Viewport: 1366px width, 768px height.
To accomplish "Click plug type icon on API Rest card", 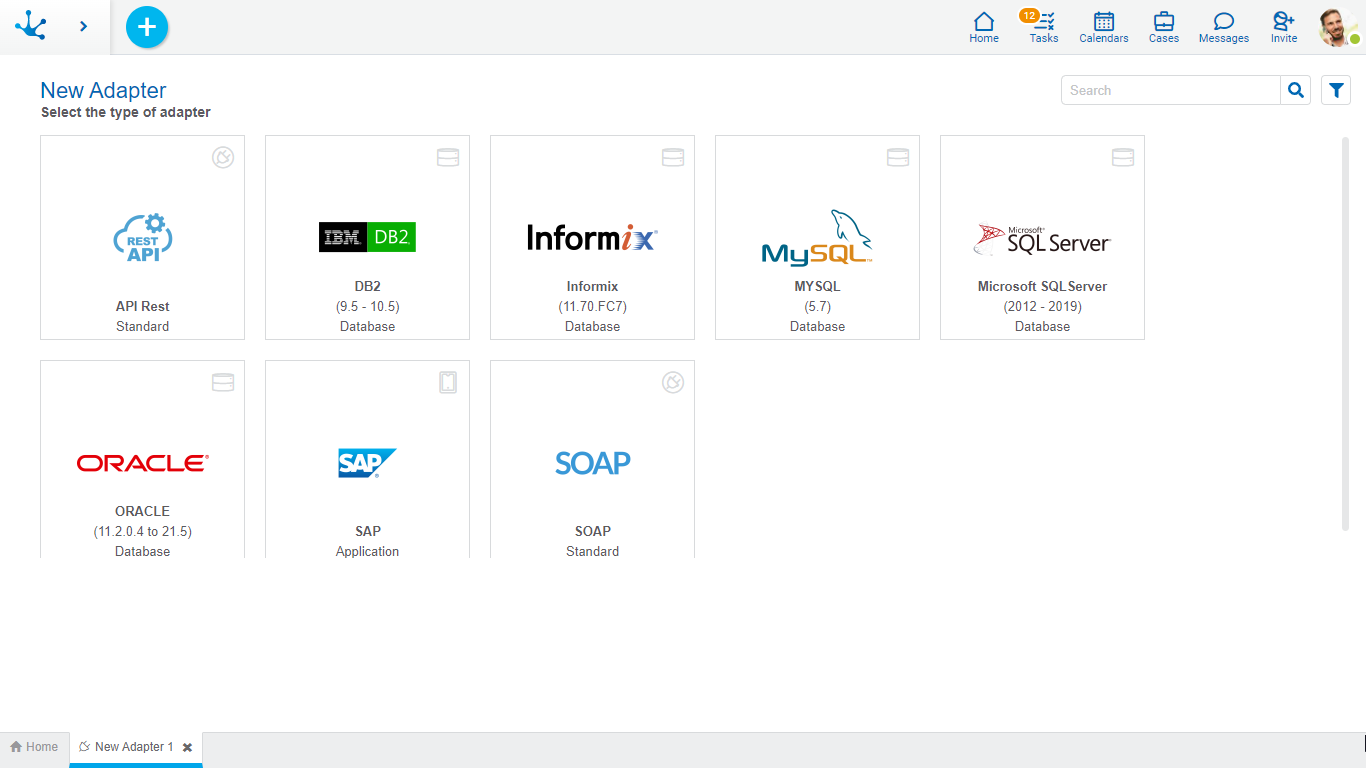I will pyautogui.click(x=223, y=157).
